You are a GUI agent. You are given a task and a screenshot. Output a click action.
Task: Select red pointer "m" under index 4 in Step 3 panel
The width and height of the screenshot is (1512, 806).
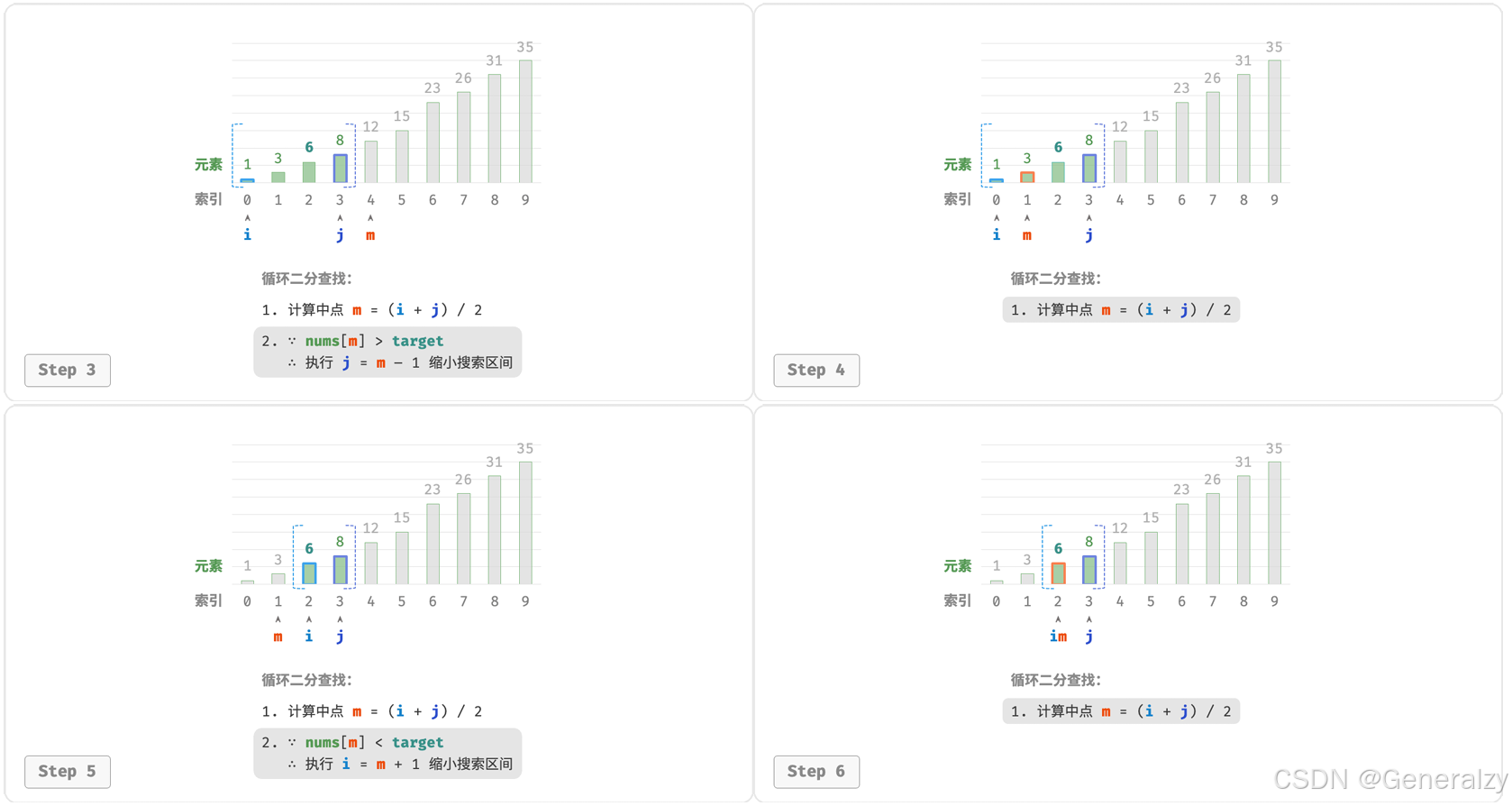pyautogui.click(x=370, y=235)
